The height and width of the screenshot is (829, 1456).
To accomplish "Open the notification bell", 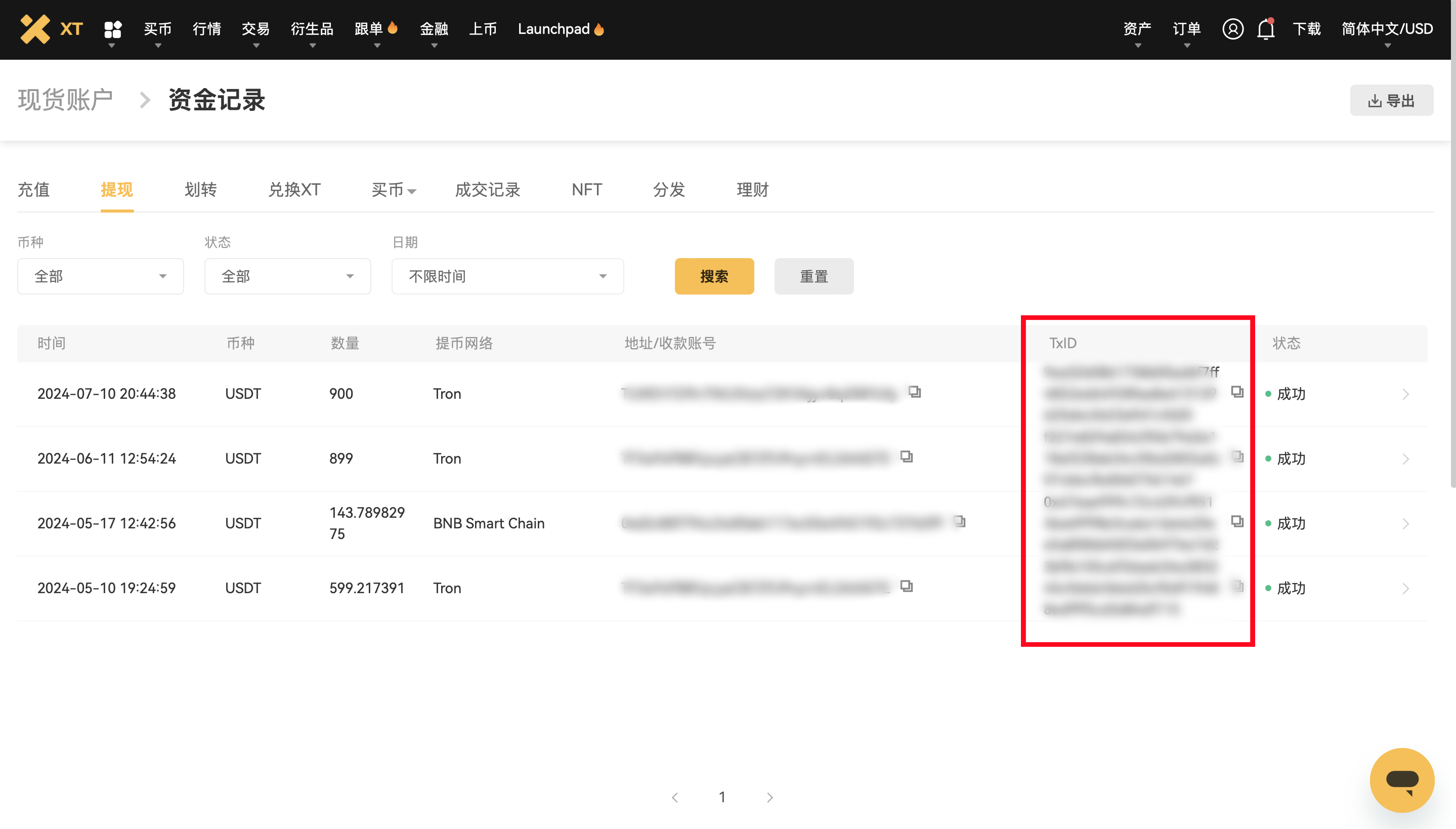I will pos(1264,28).
